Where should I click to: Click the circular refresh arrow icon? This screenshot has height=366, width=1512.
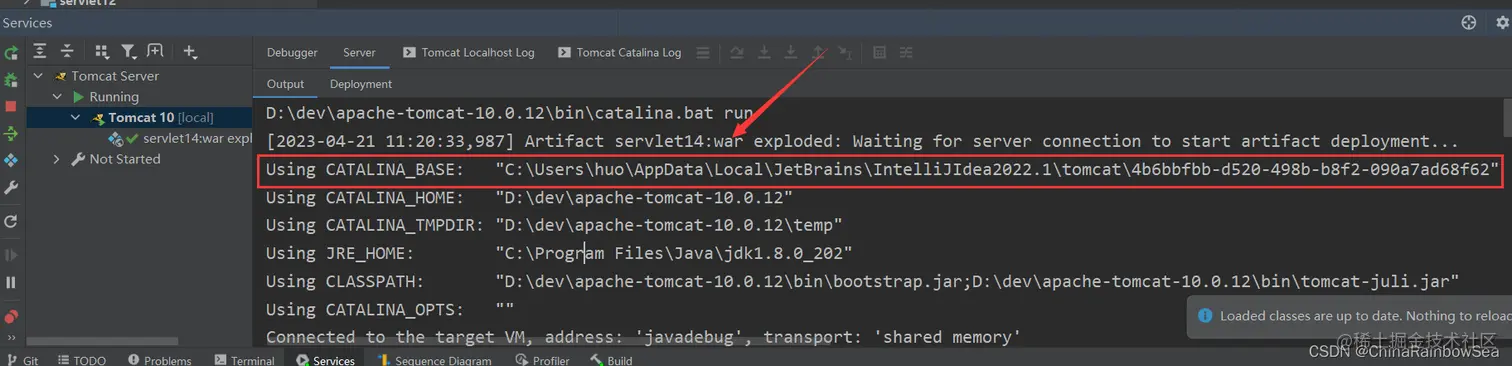(11, 221)
